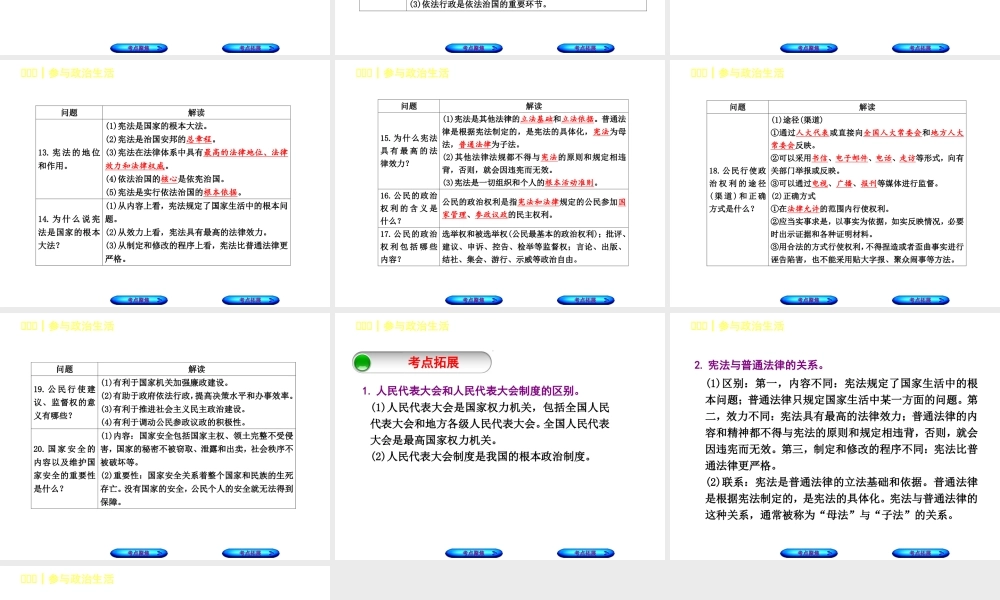Click 考点拓展 button on the question 18 slide
Viewport: 1000px width, 600px height.
(920, 300)
